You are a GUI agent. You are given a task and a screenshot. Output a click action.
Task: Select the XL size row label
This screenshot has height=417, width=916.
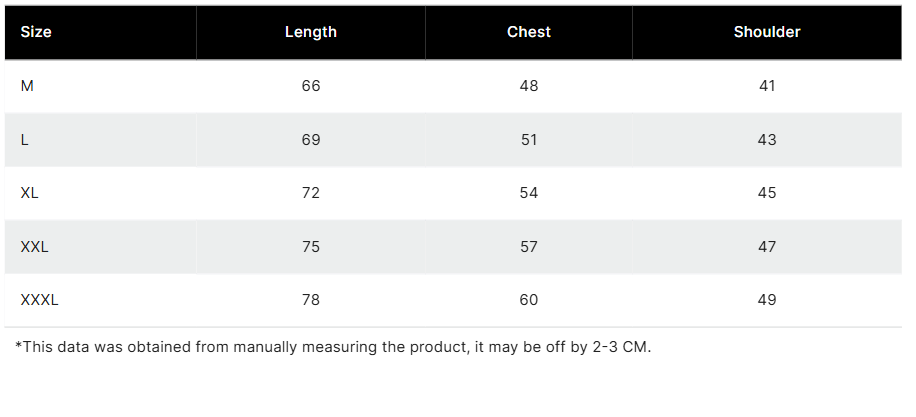30,193
